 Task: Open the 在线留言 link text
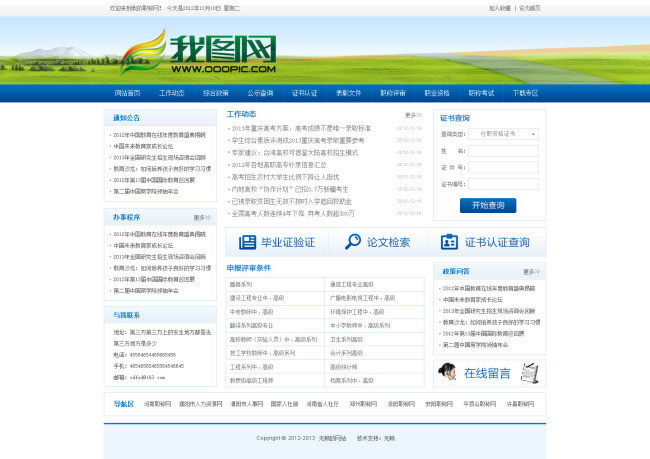point(487,373)
